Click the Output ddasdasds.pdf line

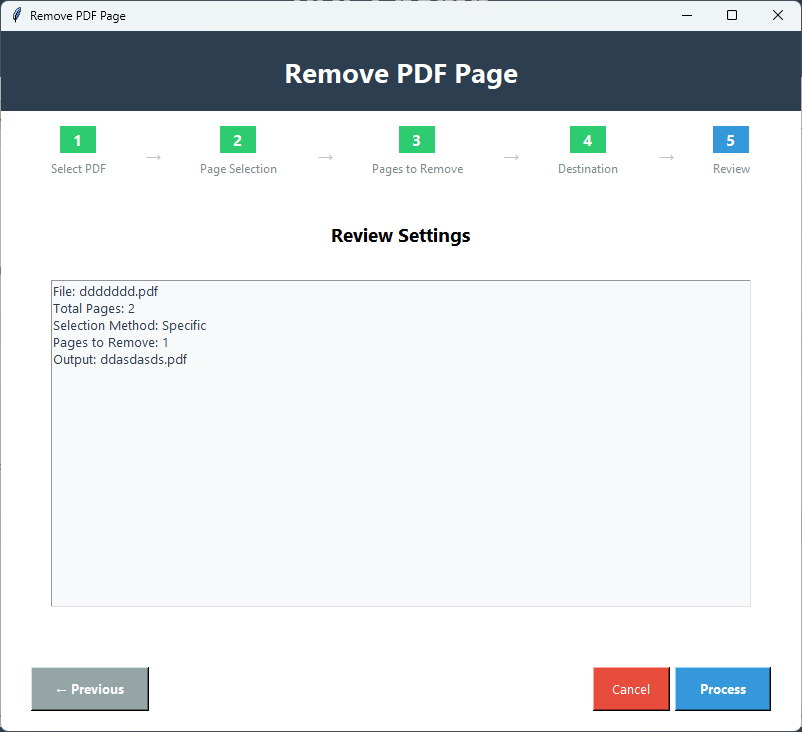(119, 359)
